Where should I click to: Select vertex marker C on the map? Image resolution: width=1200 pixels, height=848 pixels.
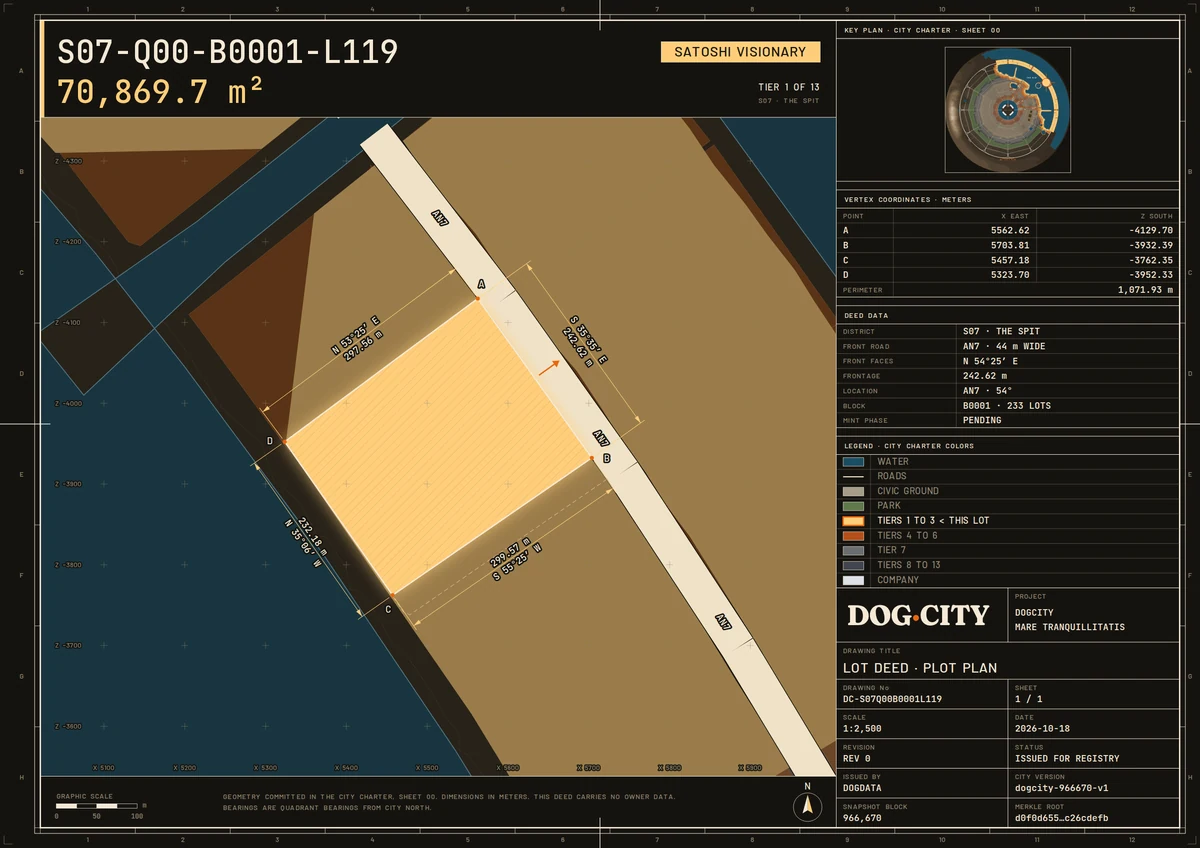tap(392, 595)
